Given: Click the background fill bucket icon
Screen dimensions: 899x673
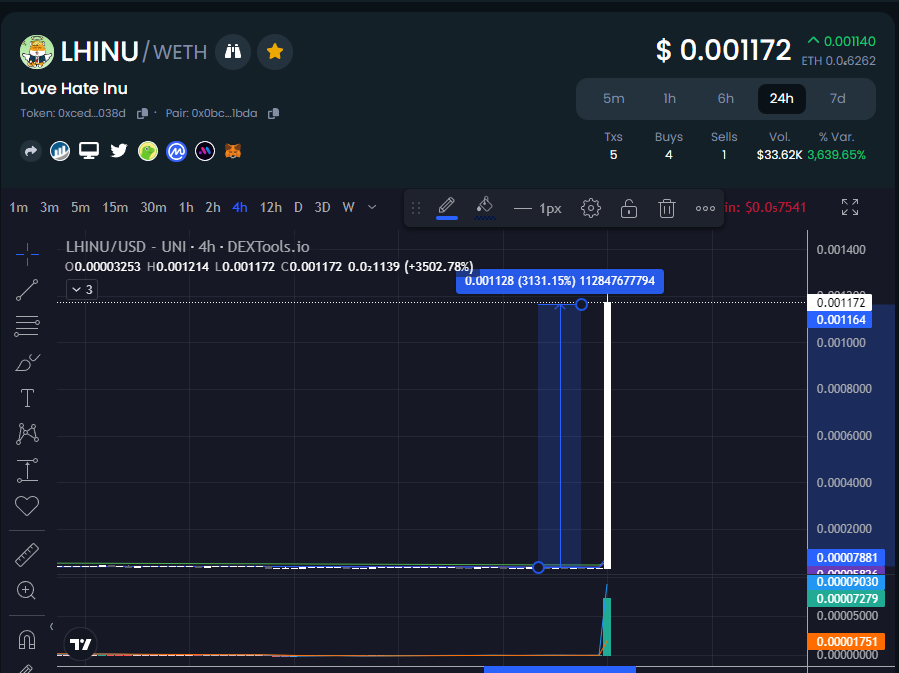Looking at the screenshot, I should click(484, 208).
